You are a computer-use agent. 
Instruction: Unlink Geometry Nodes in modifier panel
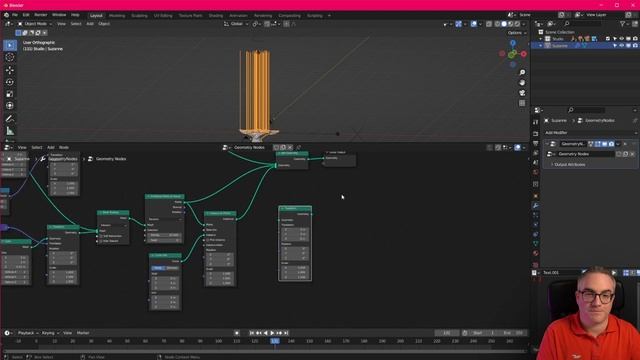point(632,154)
